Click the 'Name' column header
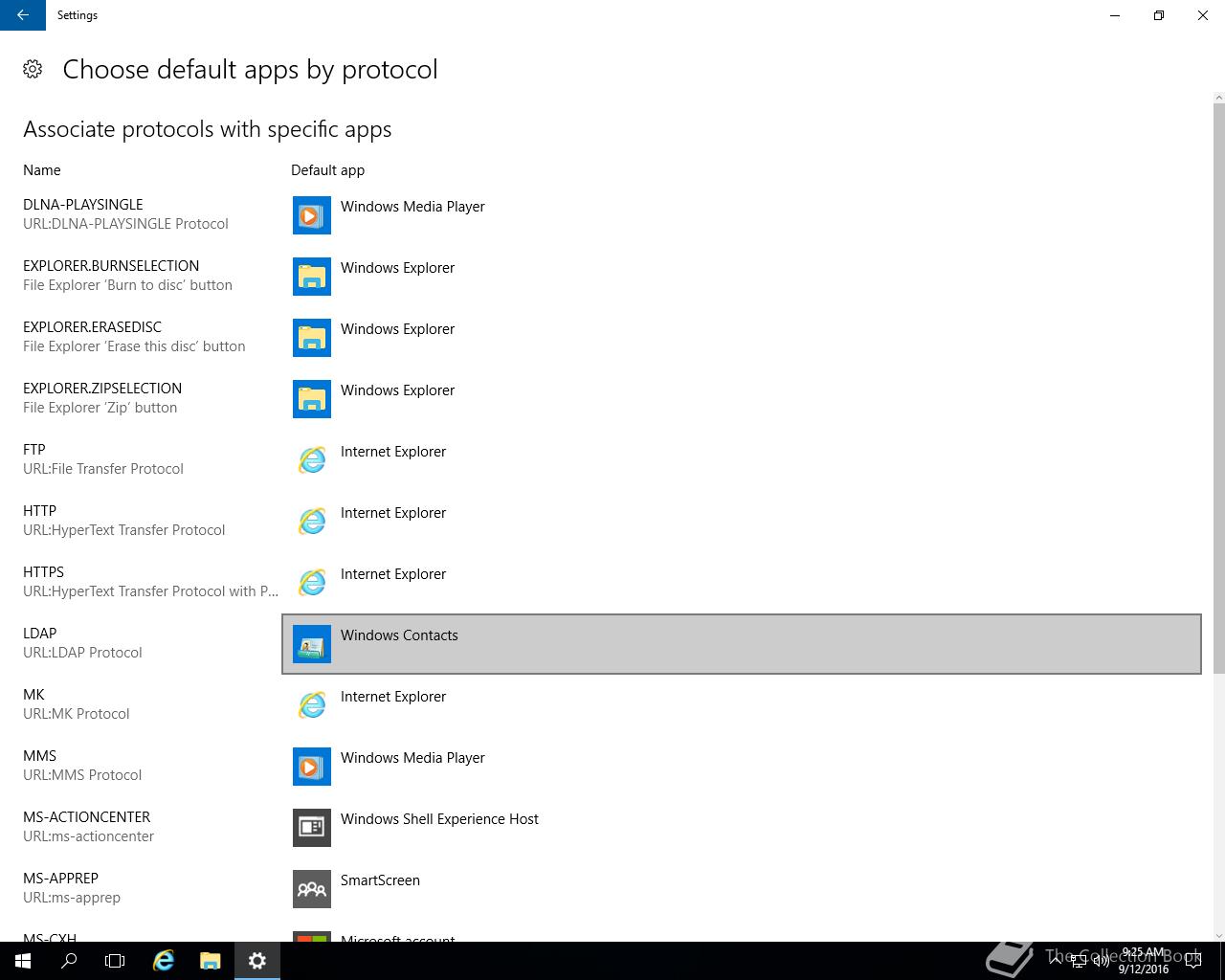Screen dimensions: 1225x980 point(42,170)
